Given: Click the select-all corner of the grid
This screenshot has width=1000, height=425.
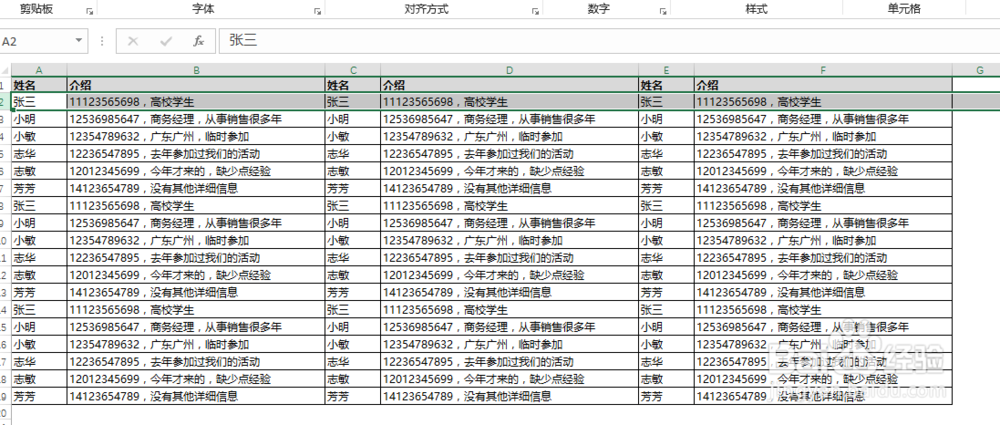Looking at the screenshot, I should [5, 70].
